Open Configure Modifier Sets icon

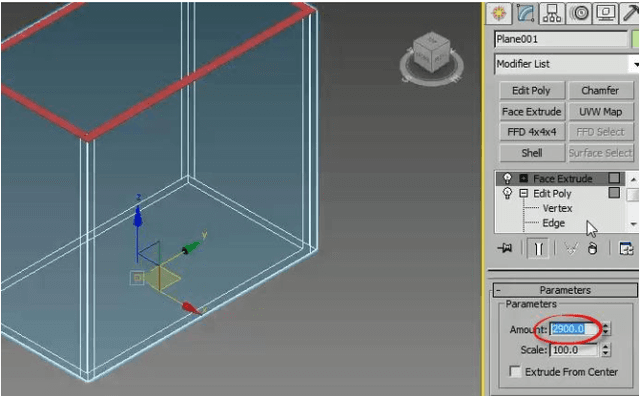coord(626,248)
